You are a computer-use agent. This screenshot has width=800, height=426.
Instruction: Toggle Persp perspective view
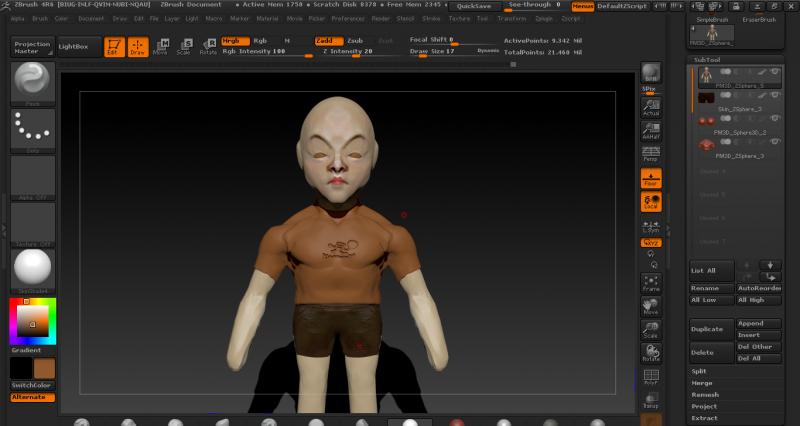(x=651, y=154)
